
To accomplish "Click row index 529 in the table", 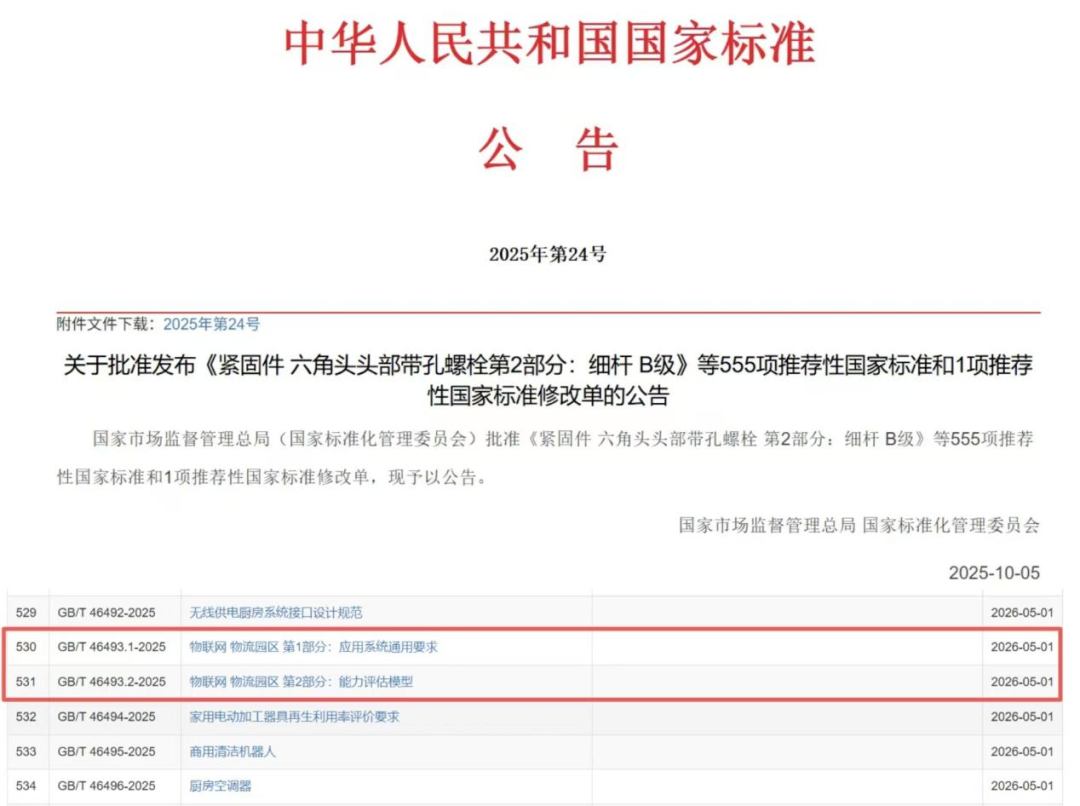I will 26,612.
